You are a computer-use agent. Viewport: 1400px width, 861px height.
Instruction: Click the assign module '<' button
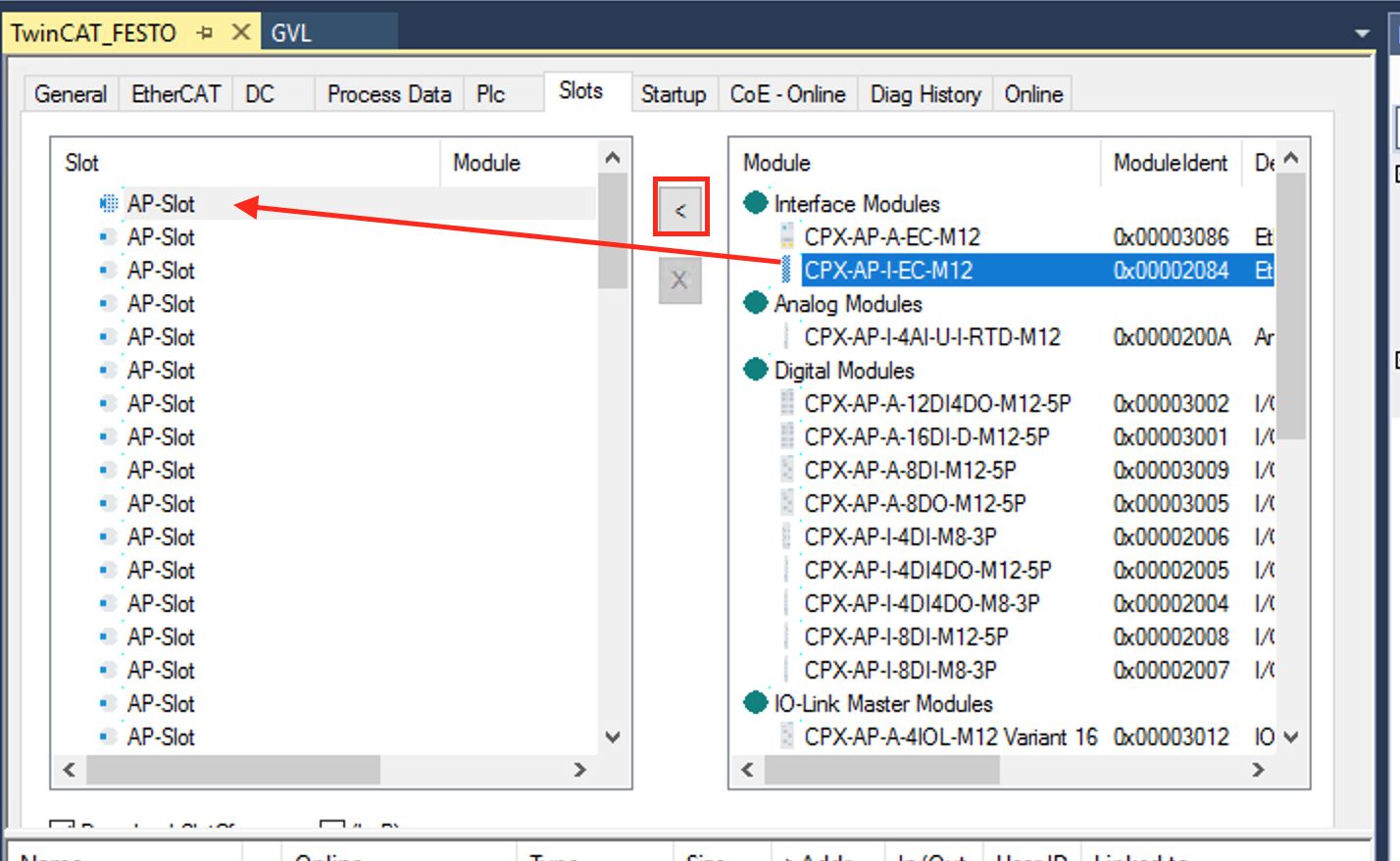tap(680, 210)
